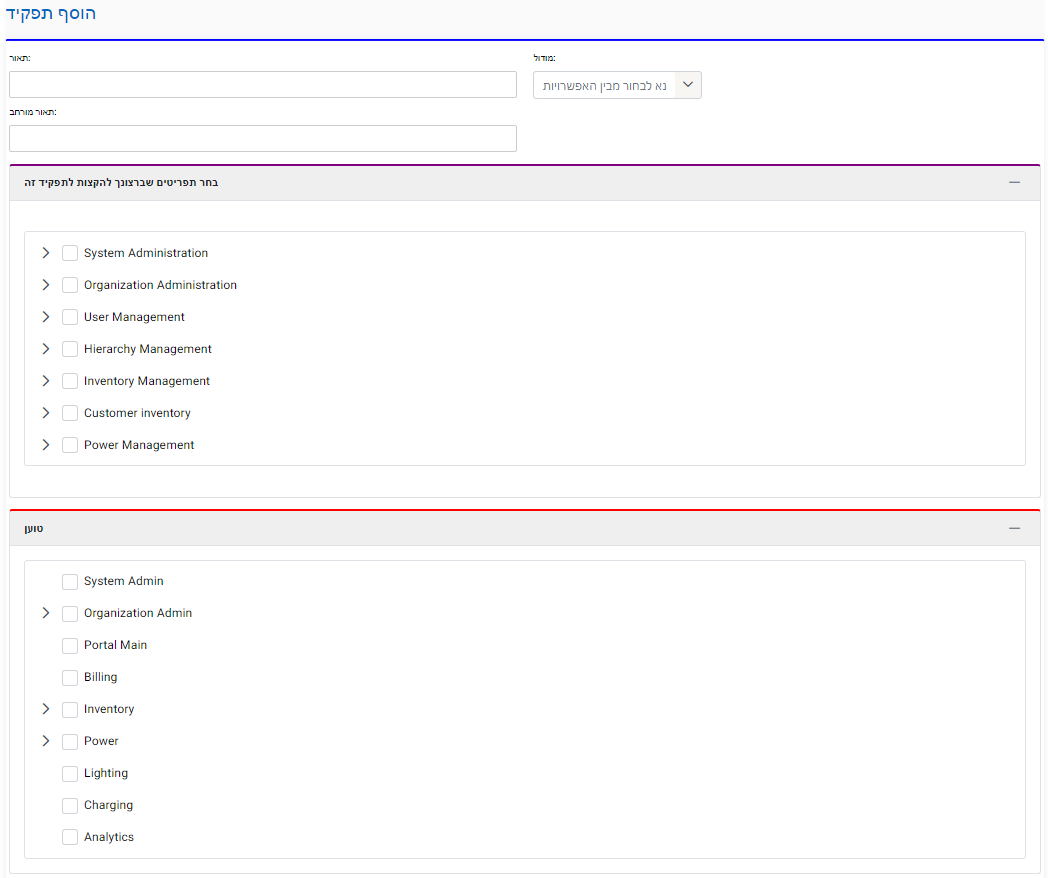1048x878 pixels.
Task: Expand the System Administration tree node
Action: (x=46, y=253)
